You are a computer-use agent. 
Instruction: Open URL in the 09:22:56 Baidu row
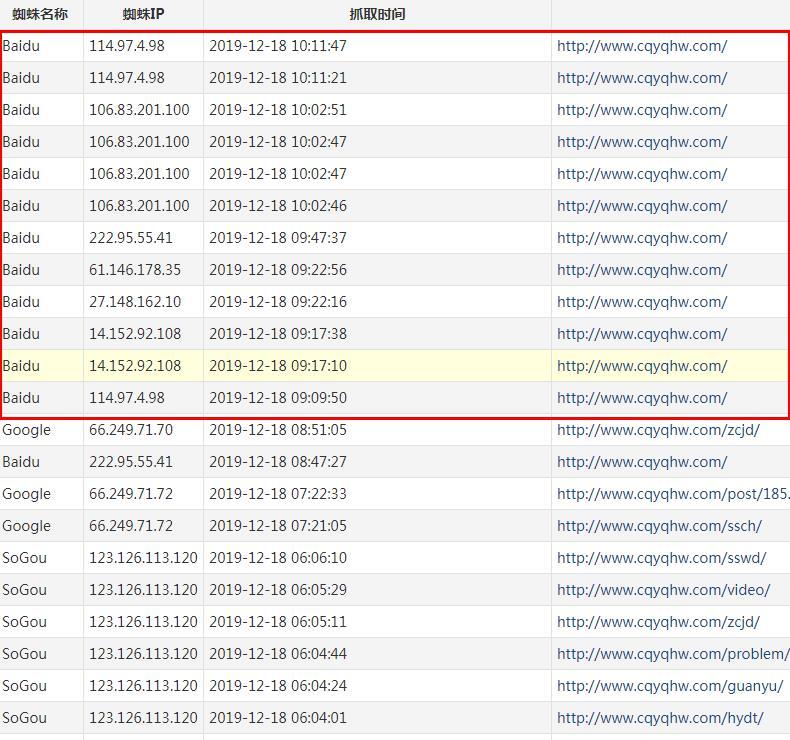pyautogui.click(x=642, y=270)
